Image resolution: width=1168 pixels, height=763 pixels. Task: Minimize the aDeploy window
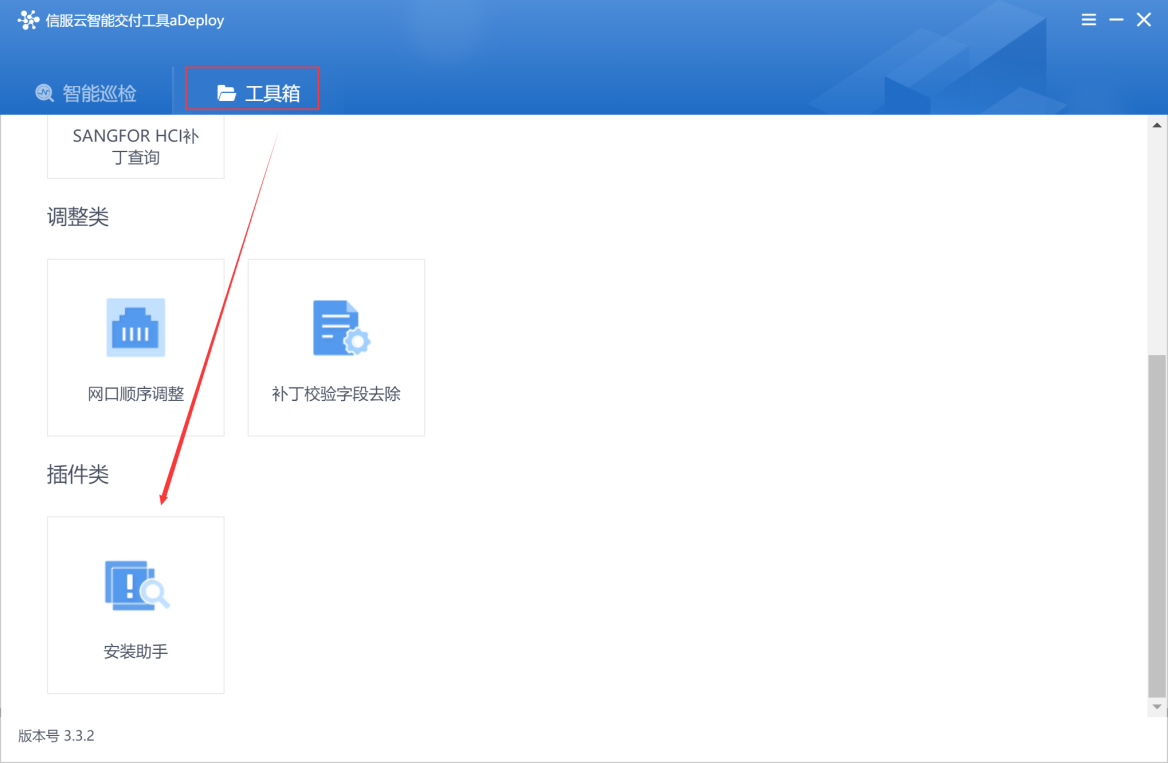[1116, 20]
